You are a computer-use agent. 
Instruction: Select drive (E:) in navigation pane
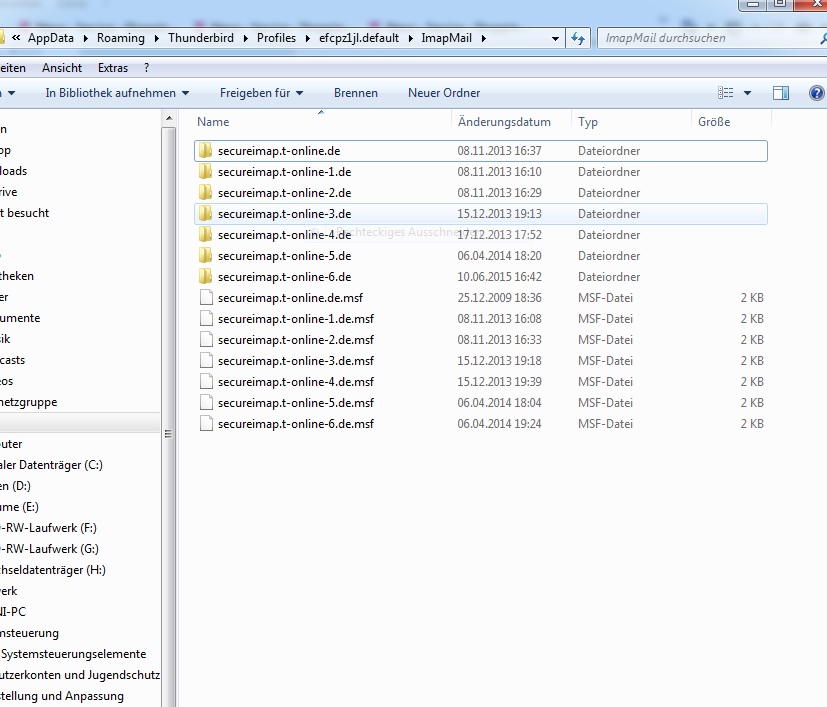(20, 508)
